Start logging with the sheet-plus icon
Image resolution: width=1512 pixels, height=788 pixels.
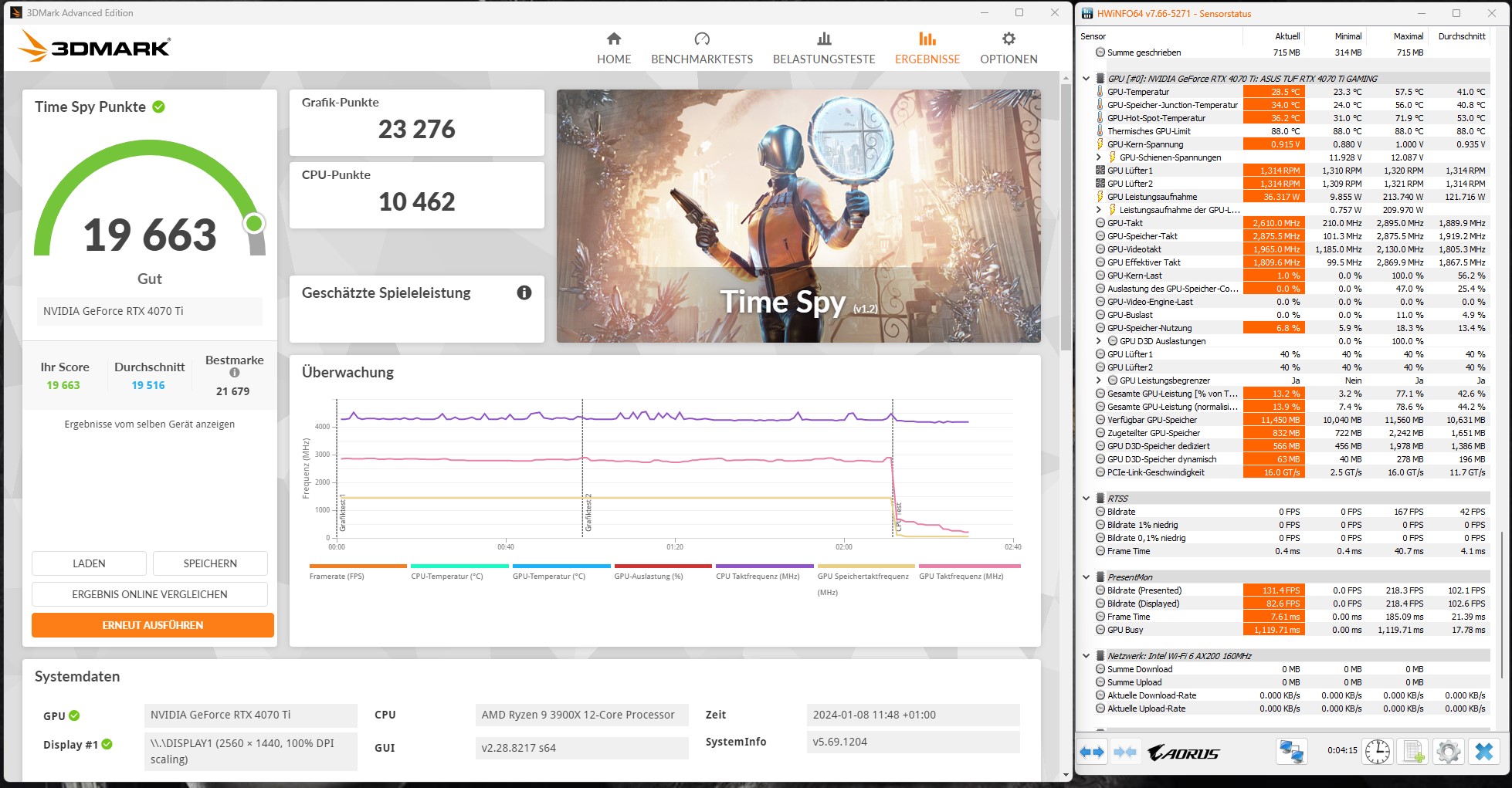point(1414,752)
